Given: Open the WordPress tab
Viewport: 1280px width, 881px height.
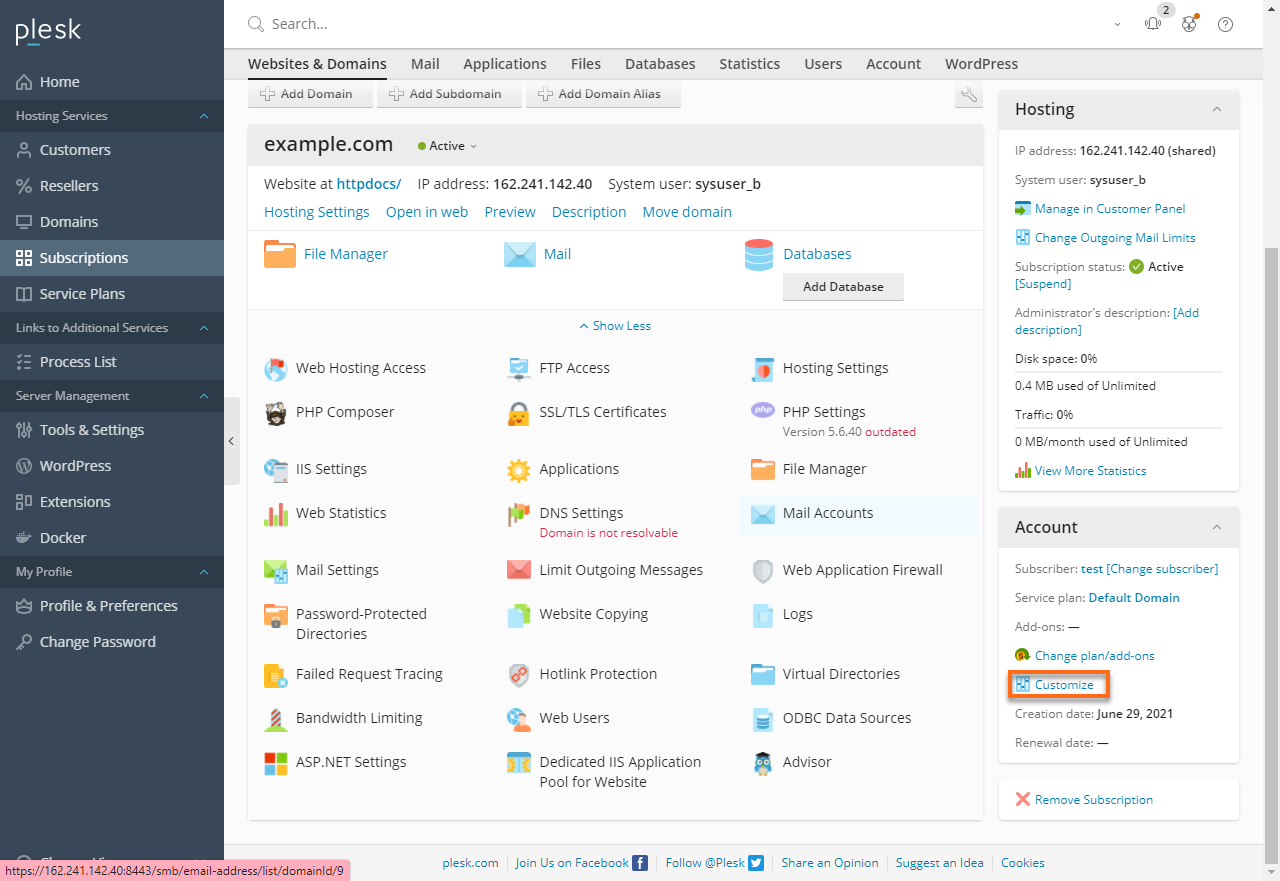Looking at the screenshot, I should tap(981, 63).
